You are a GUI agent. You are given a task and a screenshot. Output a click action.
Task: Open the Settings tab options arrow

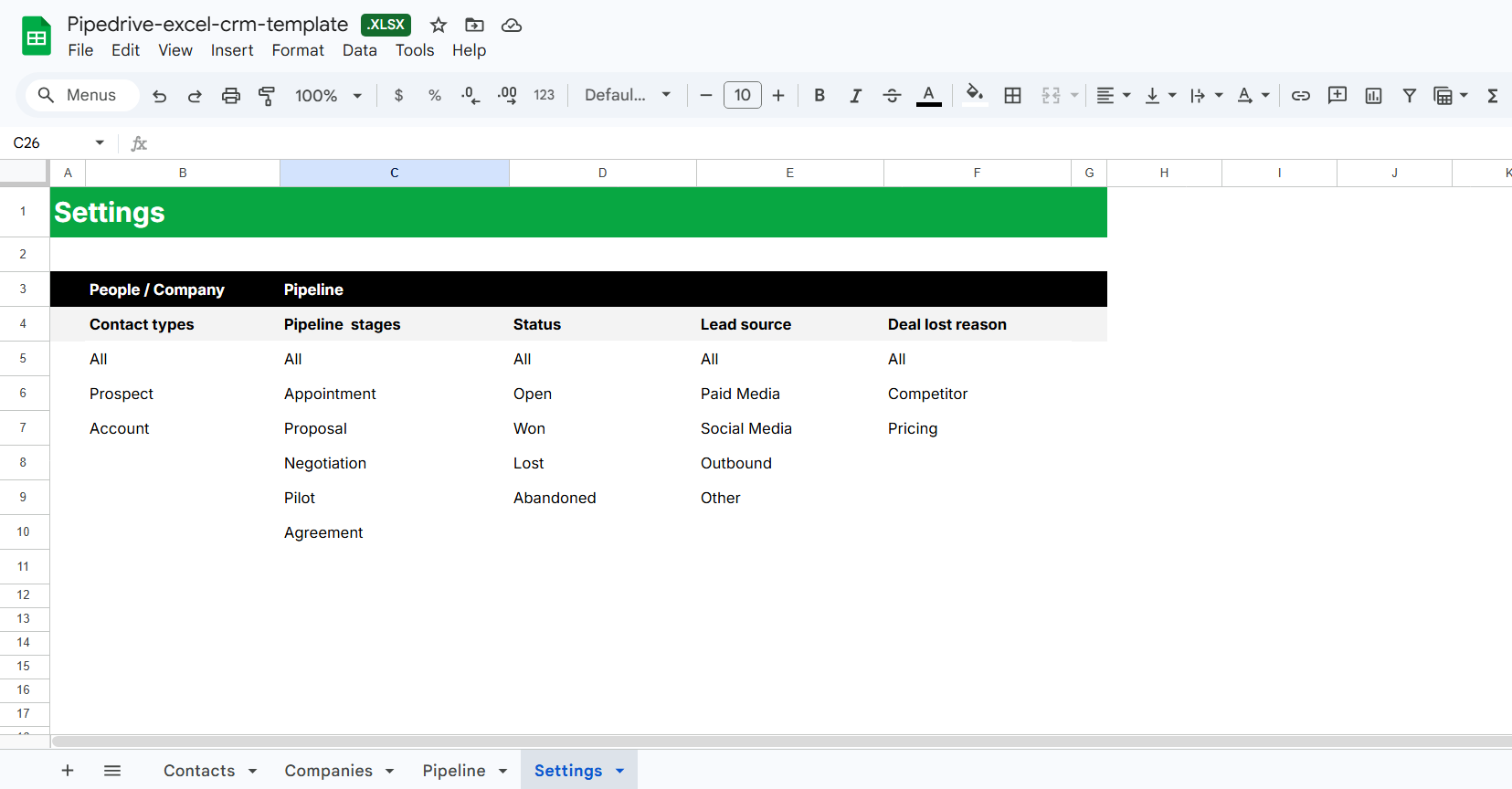tap(620, 771)
